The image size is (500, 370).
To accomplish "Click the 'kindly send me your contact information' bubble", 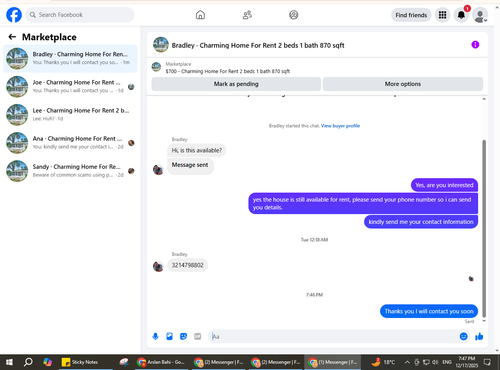I will tap(421, 222).
